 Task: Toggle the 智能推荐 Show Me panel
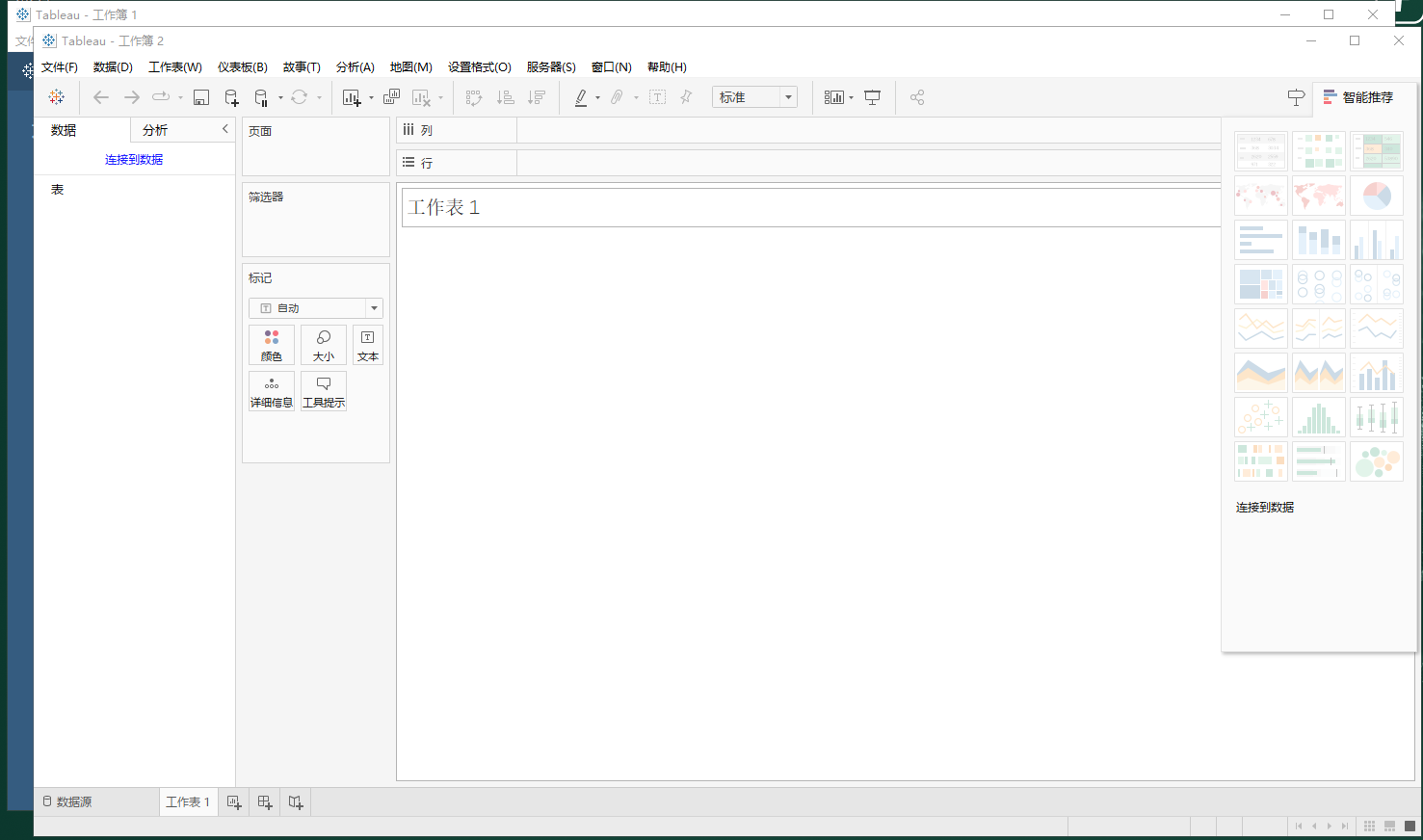click(1359, 96)
